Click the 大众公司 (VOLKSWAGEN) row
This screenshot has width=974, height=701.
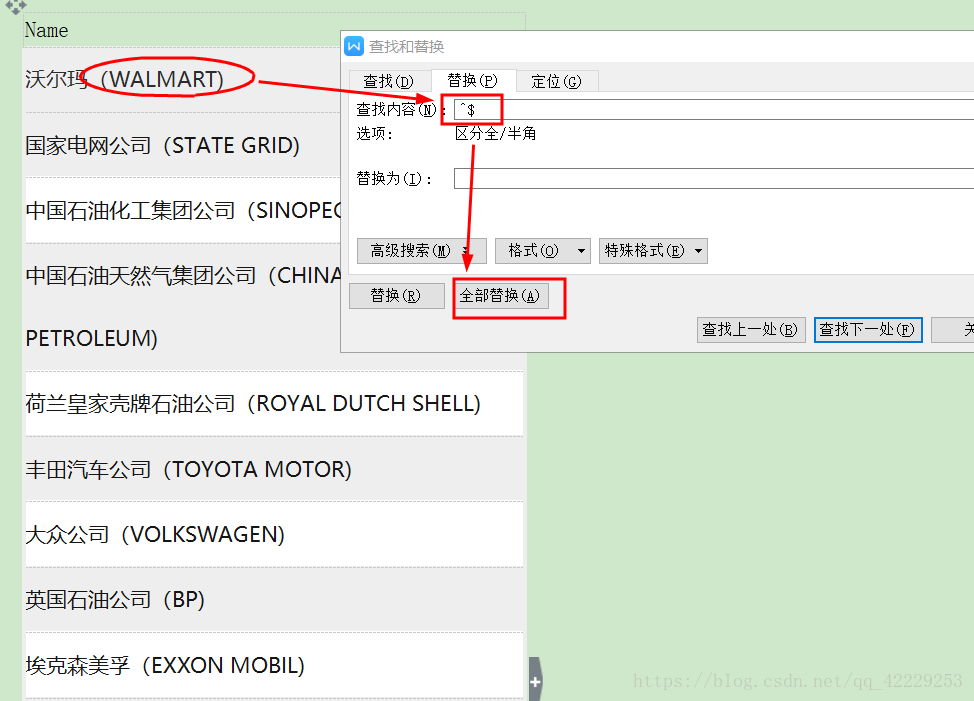click(274, 535)
